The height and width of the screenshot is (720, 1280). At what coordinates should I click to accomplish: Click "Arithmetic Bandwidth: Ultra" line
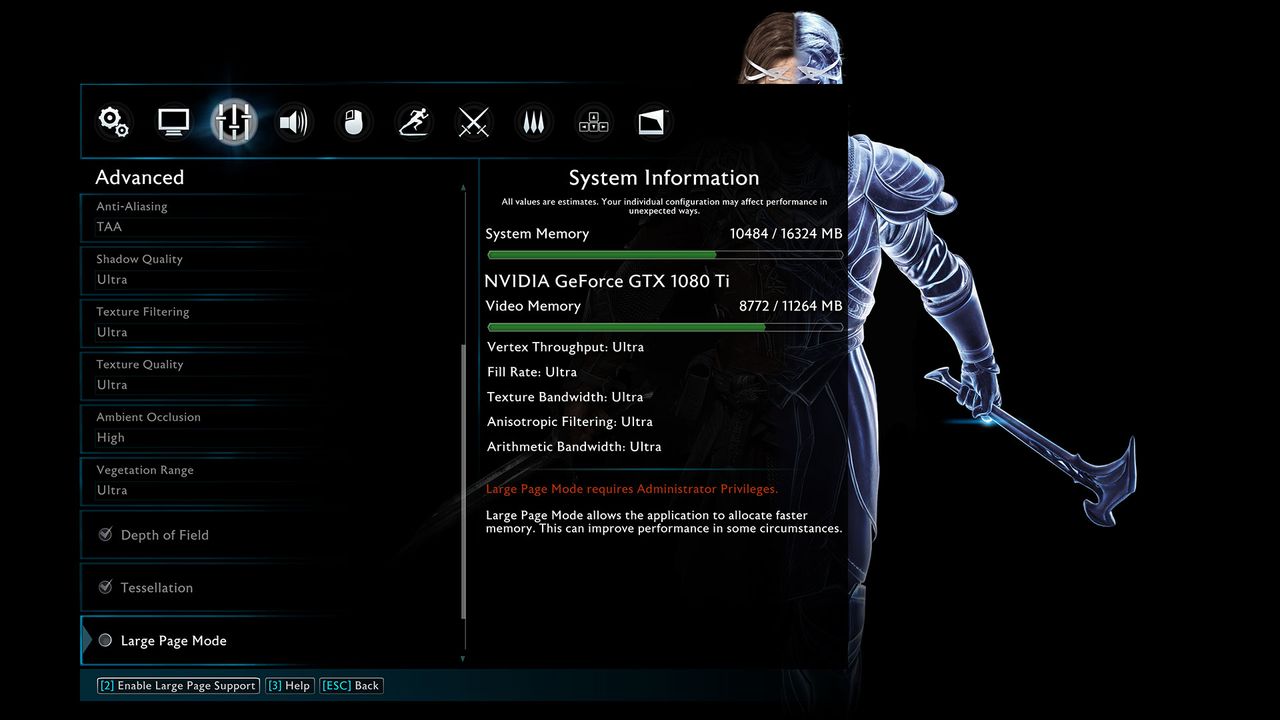[574, 447]
